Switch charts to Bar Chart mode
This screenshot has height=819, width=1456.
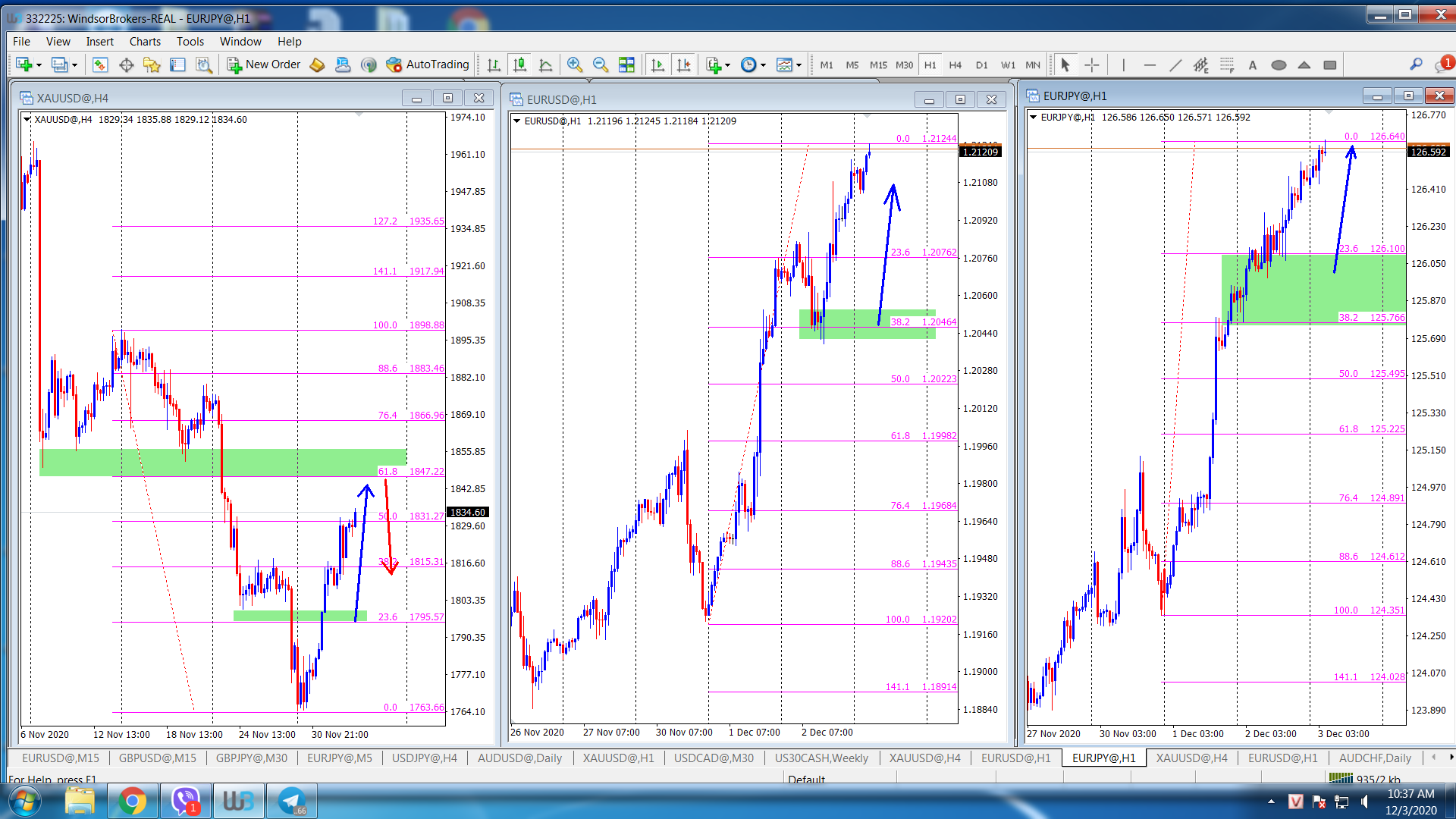click(494, 65)
